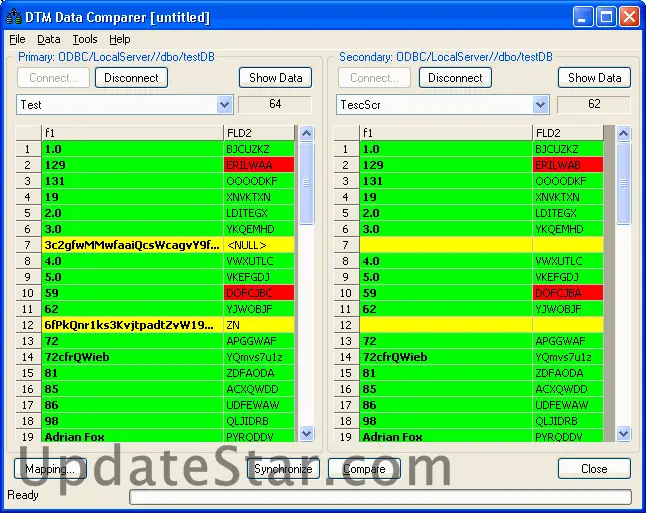Click the FLD2 column header in Secondary grid

[x=568, y=133]
